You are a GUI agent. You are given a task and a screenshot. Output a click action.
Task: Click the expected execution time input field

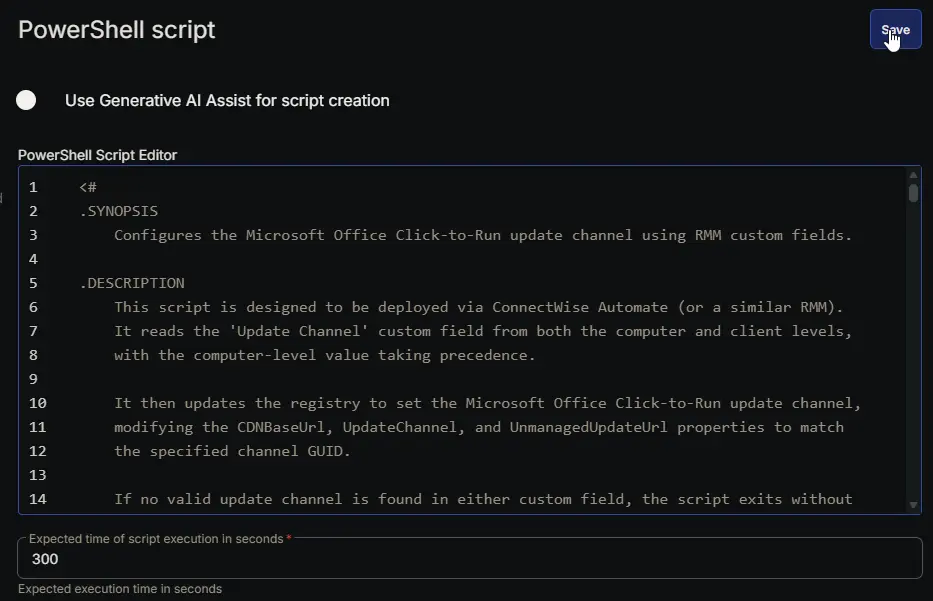point(469,559)
